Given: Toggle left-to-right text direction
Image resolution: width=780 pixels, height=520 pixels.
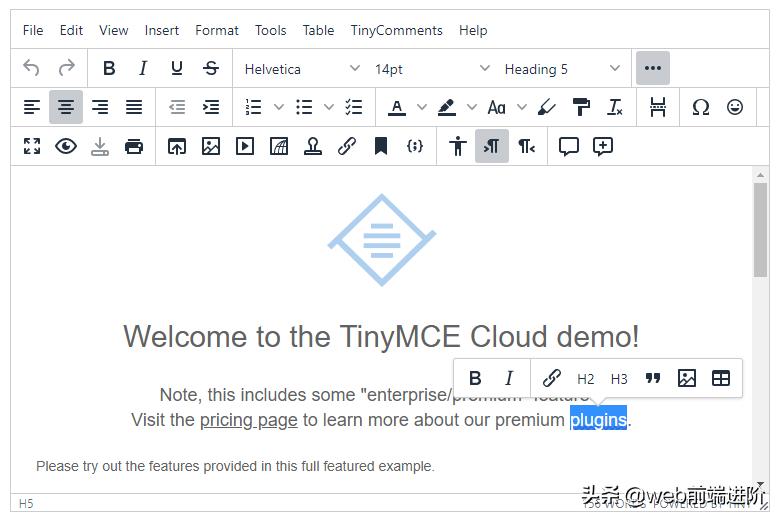Looking at the screenshot, I should [x=491, y=146].
